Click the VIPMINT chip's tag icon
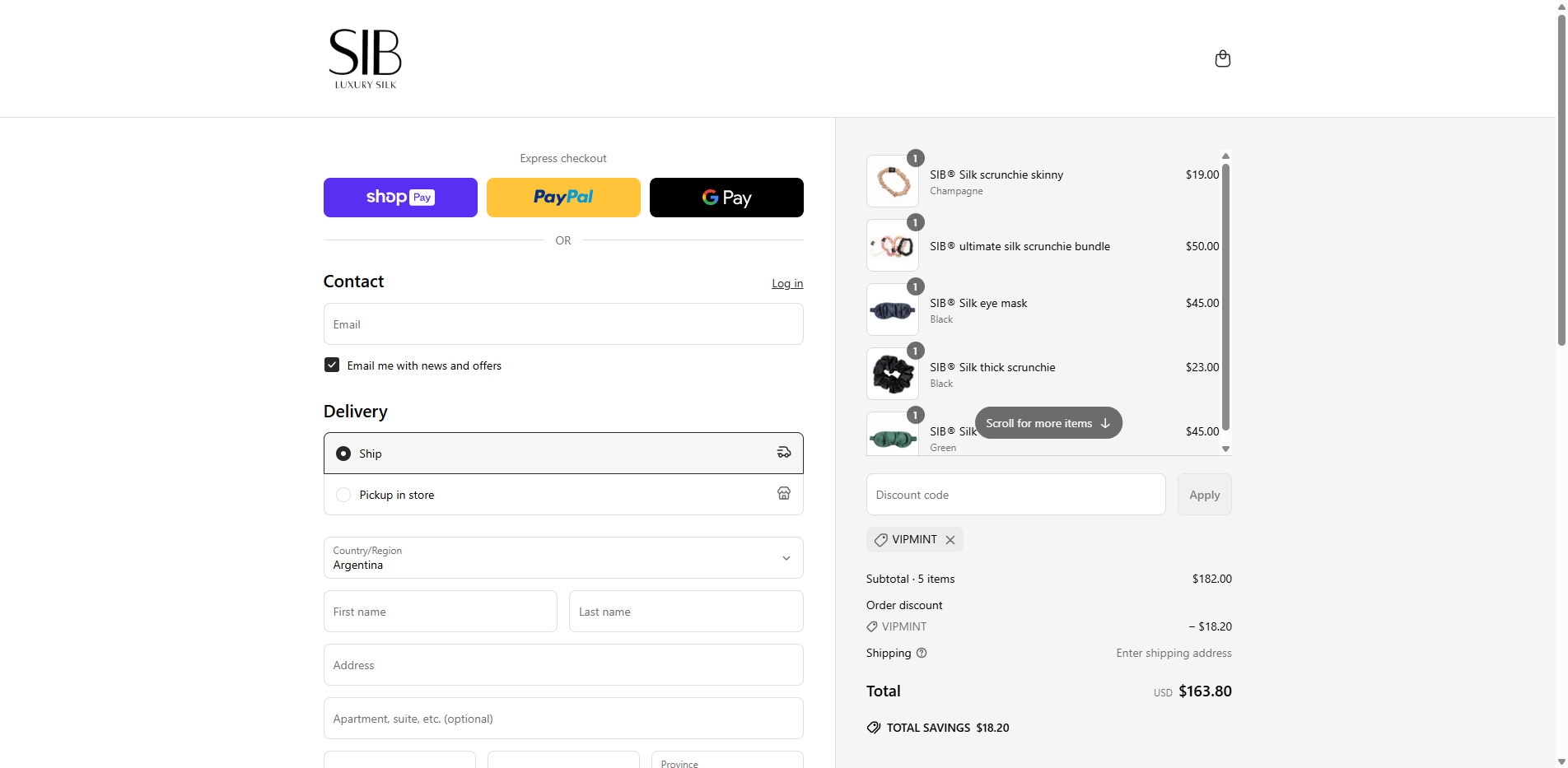The height and width of the screenshot is (768, 1568). click(880, 540)
